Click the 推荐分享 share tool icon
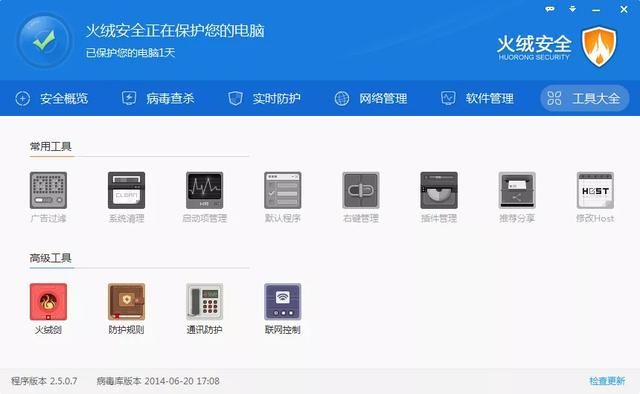640x394 pixels. [x=517, y=190]
